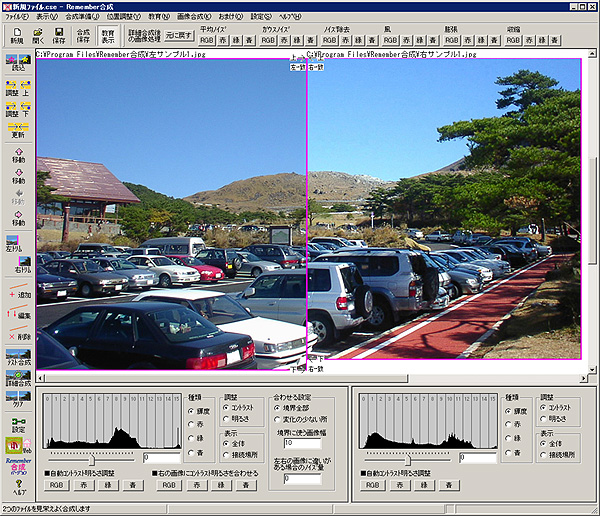Click RGB under 収縮 effect
Screen dimensions: 600x516
(513, 40)
